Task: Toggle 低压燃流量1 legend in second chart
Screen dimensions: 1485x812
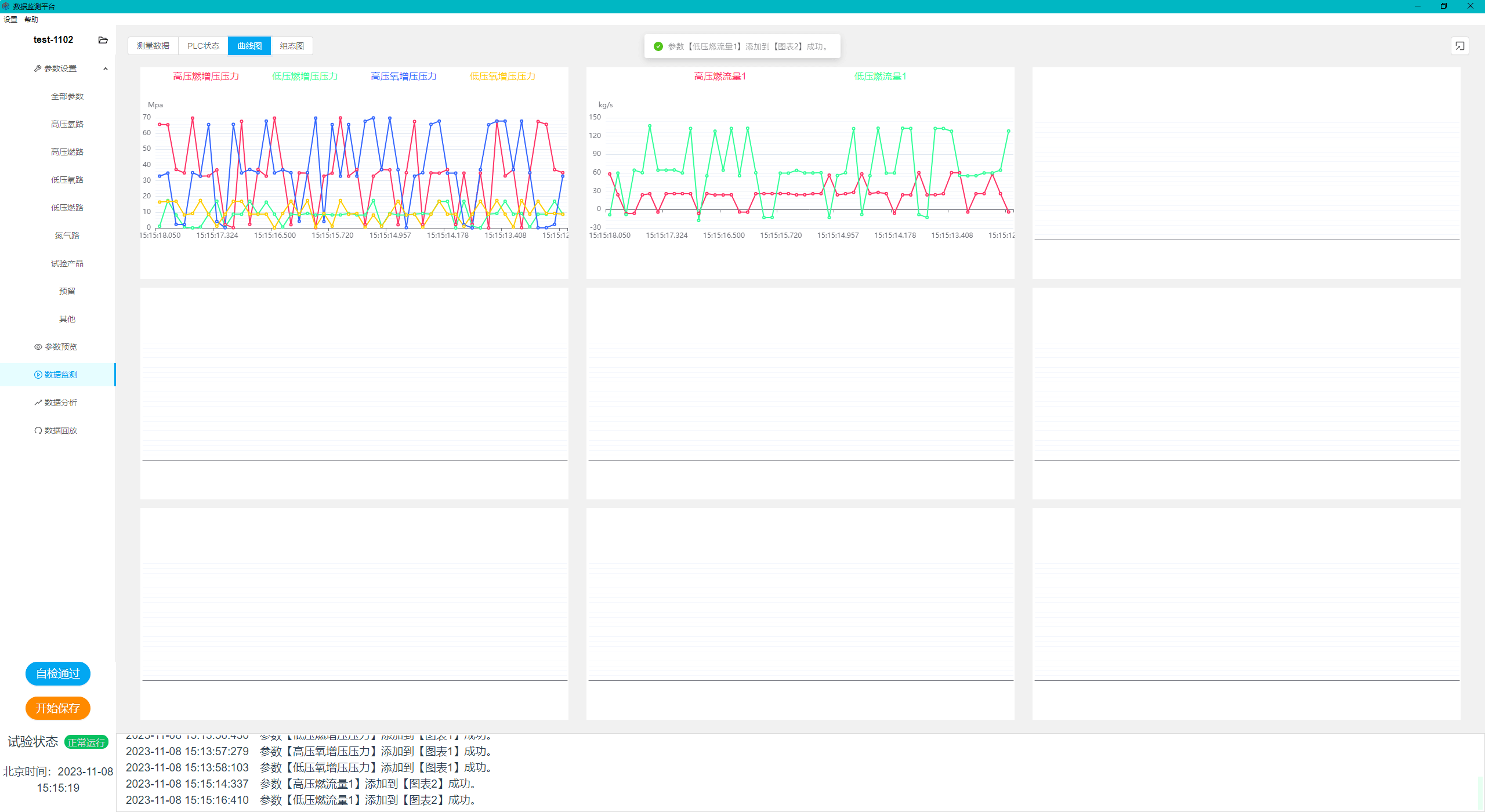Action: click(880, 77)
